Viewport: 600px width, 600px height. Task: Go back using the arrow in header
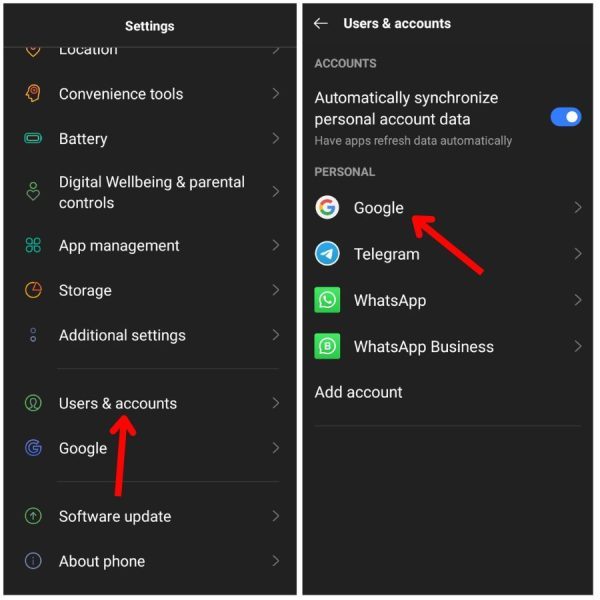tap(321, 24)
